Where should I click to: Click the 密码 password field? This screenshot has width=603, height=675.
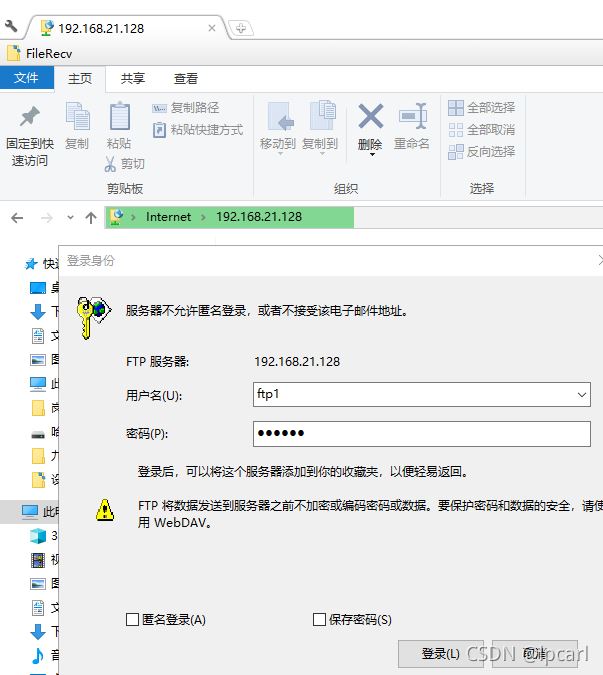[x=422, y=433]
